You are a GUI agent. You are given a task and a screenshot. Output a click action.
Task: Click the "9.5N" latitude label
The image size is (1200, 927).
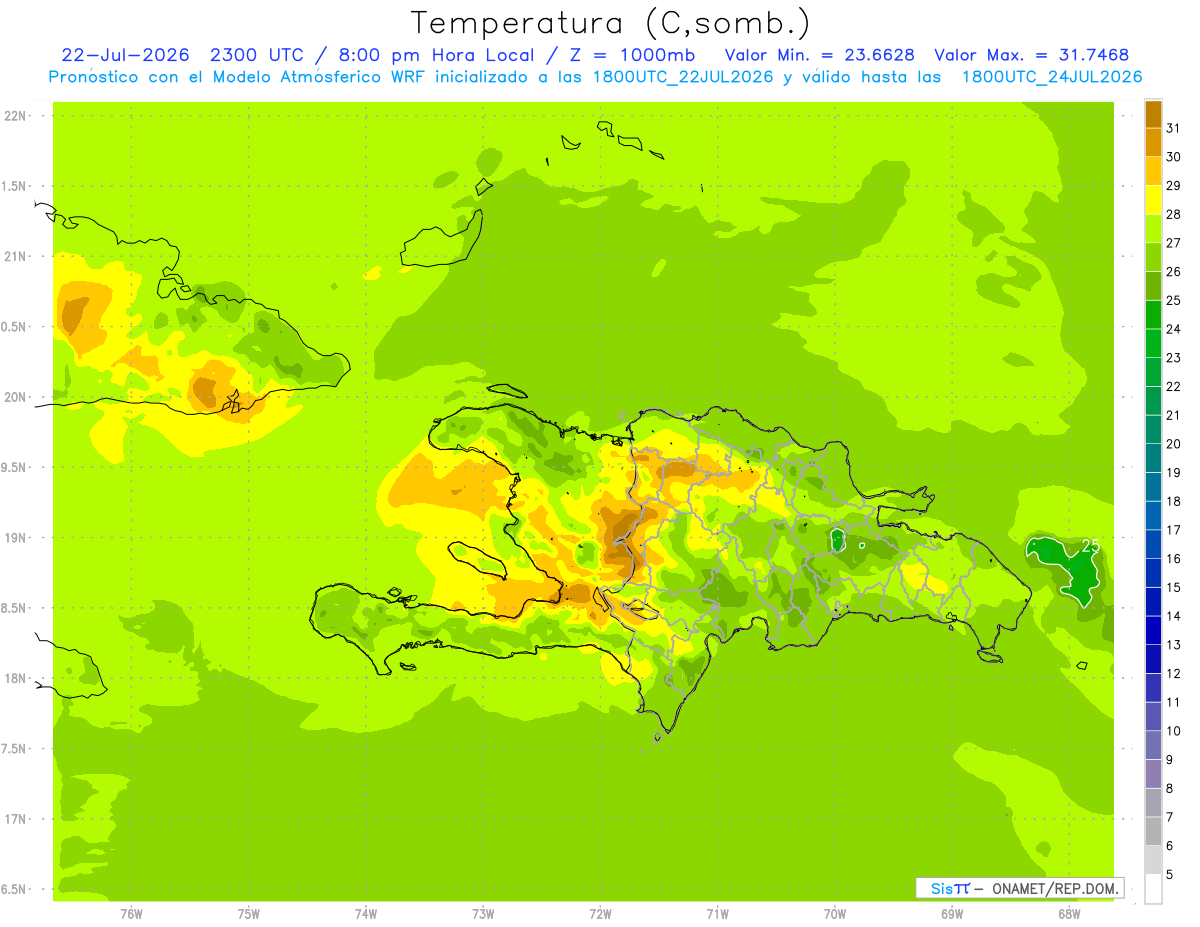(14, 468)
